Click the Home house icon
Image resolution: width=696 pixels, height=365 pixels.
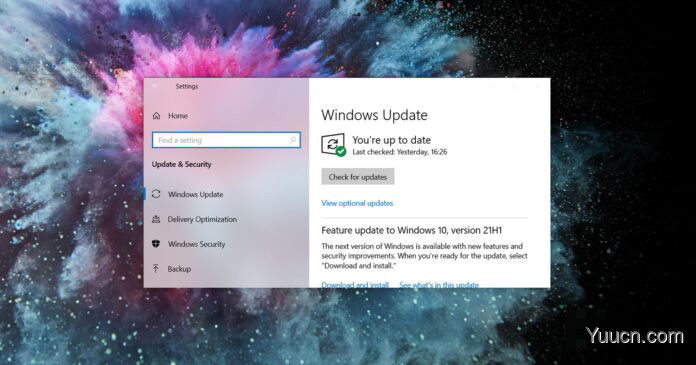coord(156,116)
